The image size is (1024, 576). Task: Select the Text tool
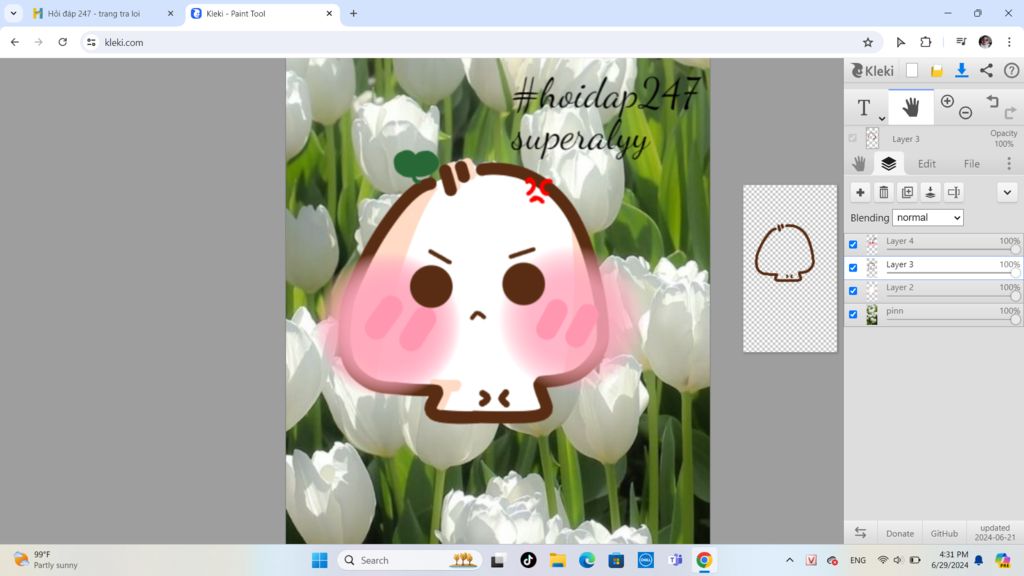(x=863, y=108)
